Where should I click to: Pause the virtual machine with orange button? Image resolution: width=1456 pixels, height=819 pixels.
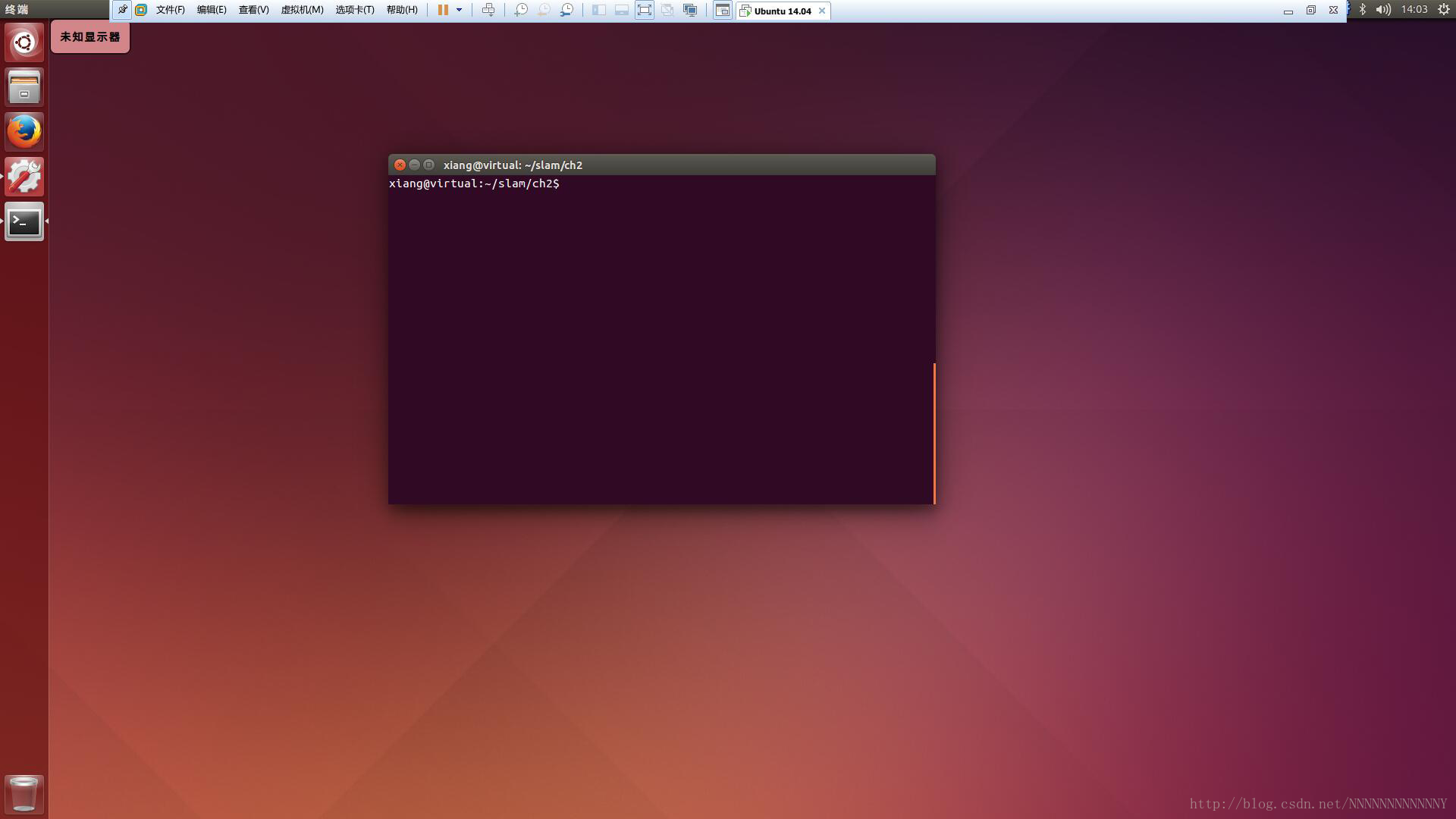click(443, 10)
